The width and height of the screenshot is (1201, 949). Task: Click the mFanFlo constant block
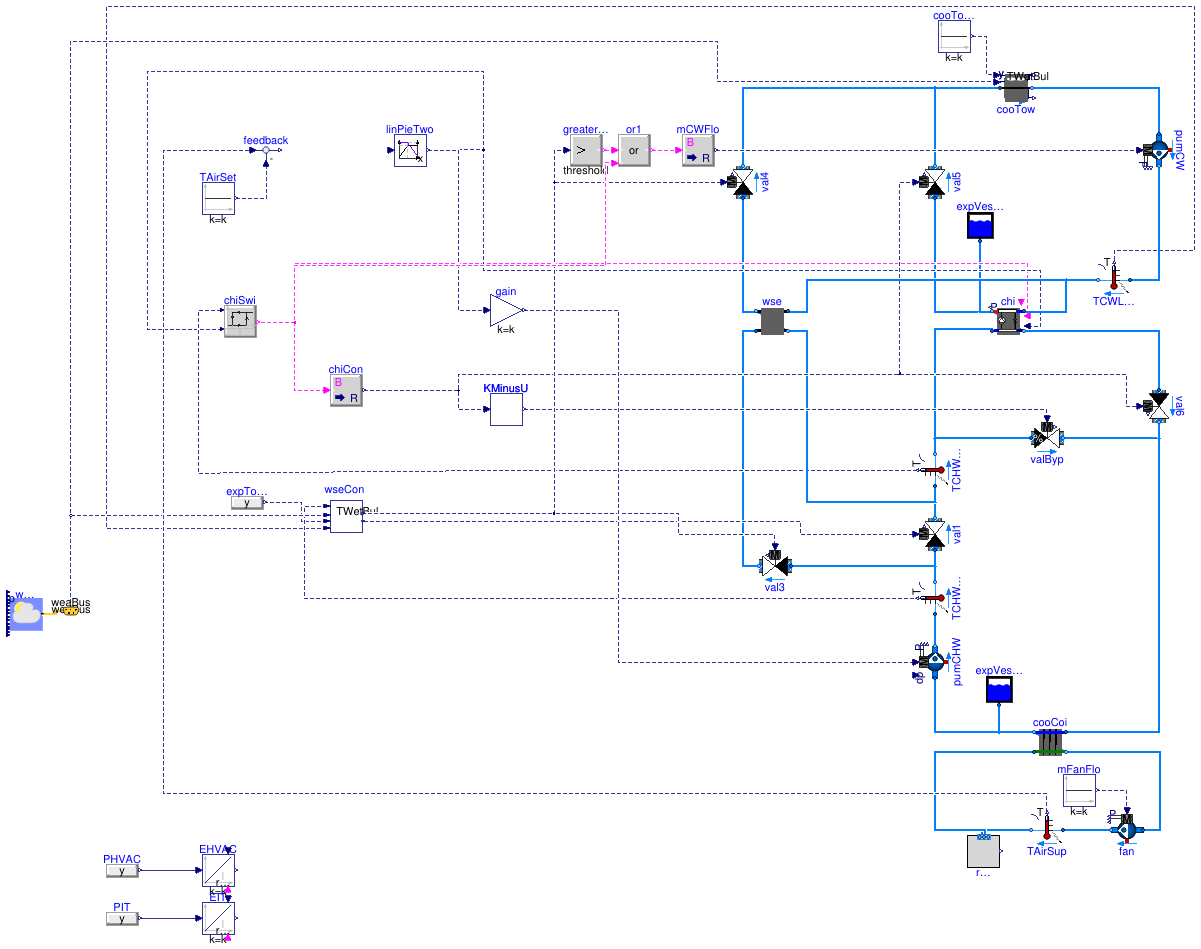pyautogui.click(x=1079, y=791)
